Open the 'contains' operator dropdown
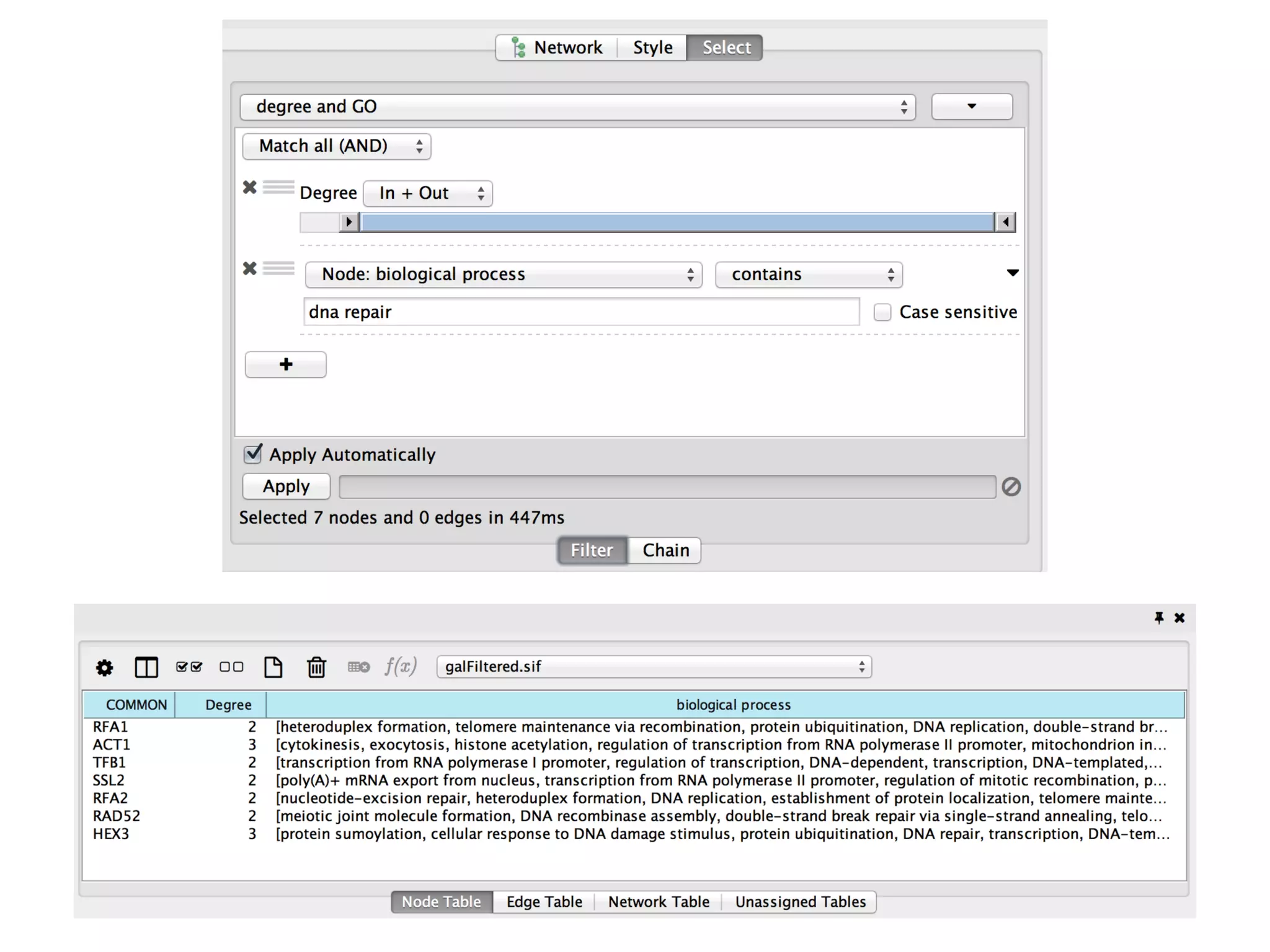The image size is (1270, 952). point(808,275)
